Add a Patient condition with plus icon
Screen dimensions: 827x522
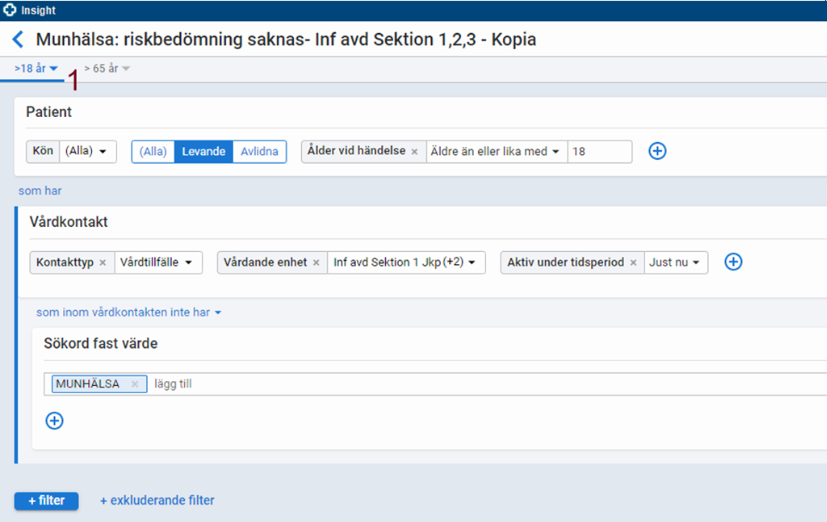(x=657, y=151)
